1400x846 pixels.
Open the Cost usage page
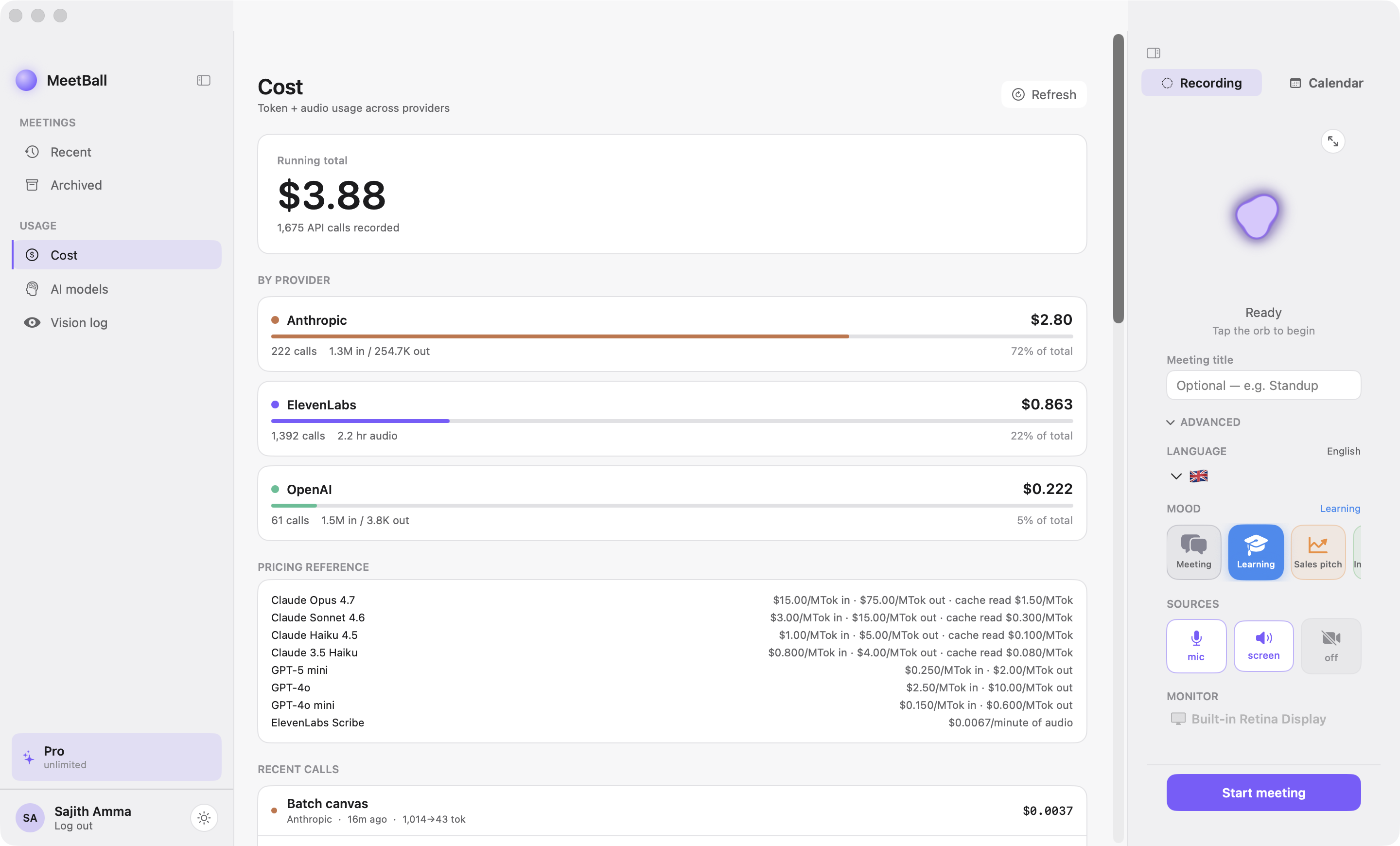point(117,255)
